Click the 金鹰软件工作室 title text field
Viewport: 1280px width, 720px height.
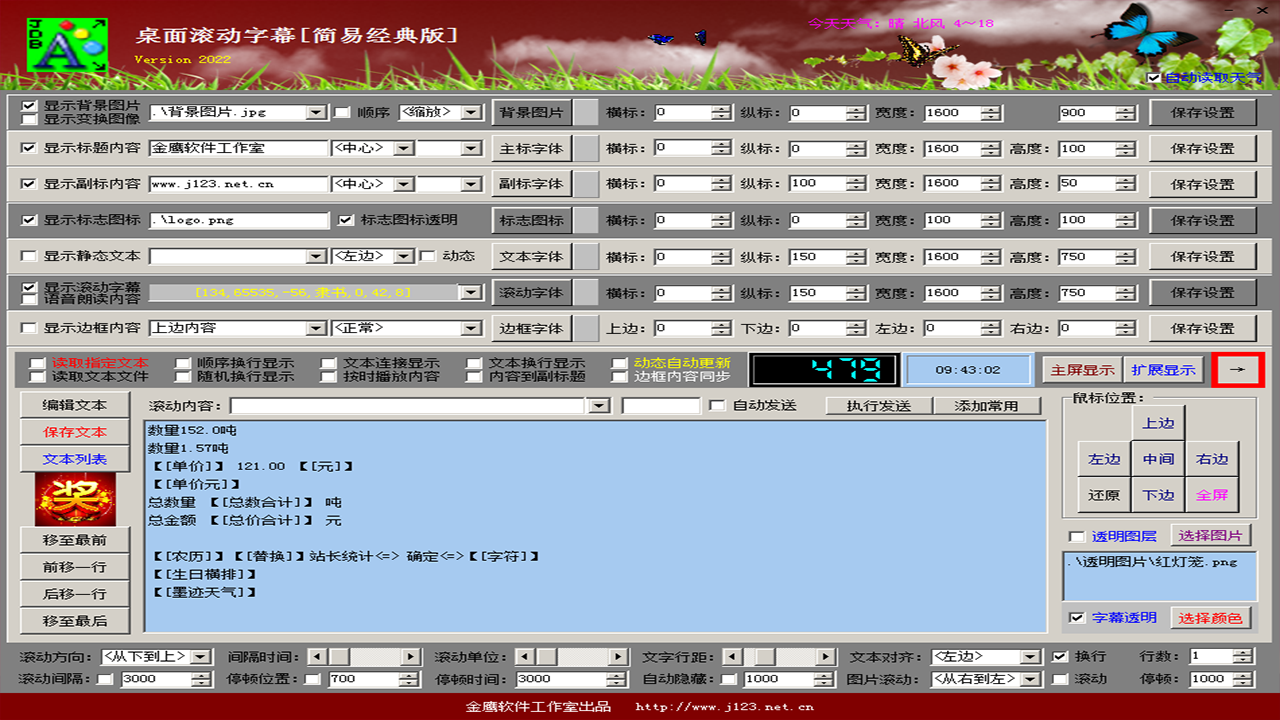pyautogui.click(x=238, y=148)
